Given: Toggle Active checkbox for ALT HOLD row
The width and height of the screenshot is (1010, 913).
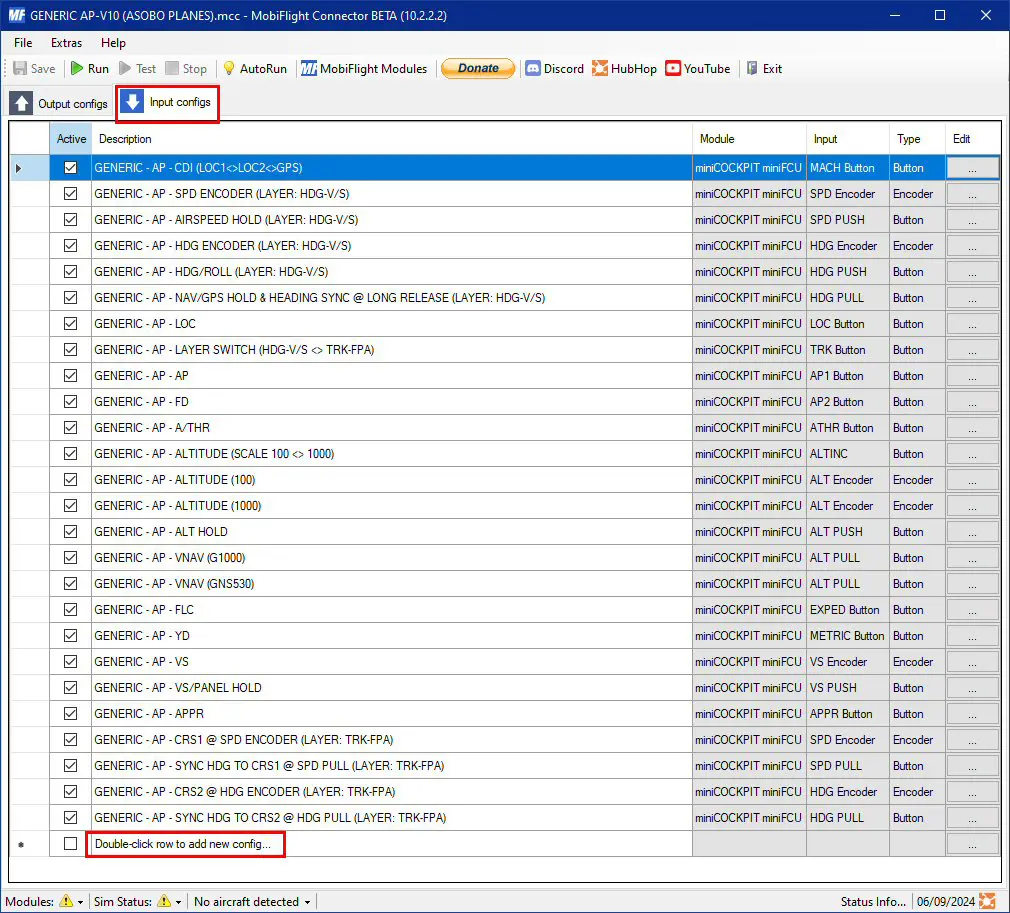Looking at the screenshot, I should point(70,532).
